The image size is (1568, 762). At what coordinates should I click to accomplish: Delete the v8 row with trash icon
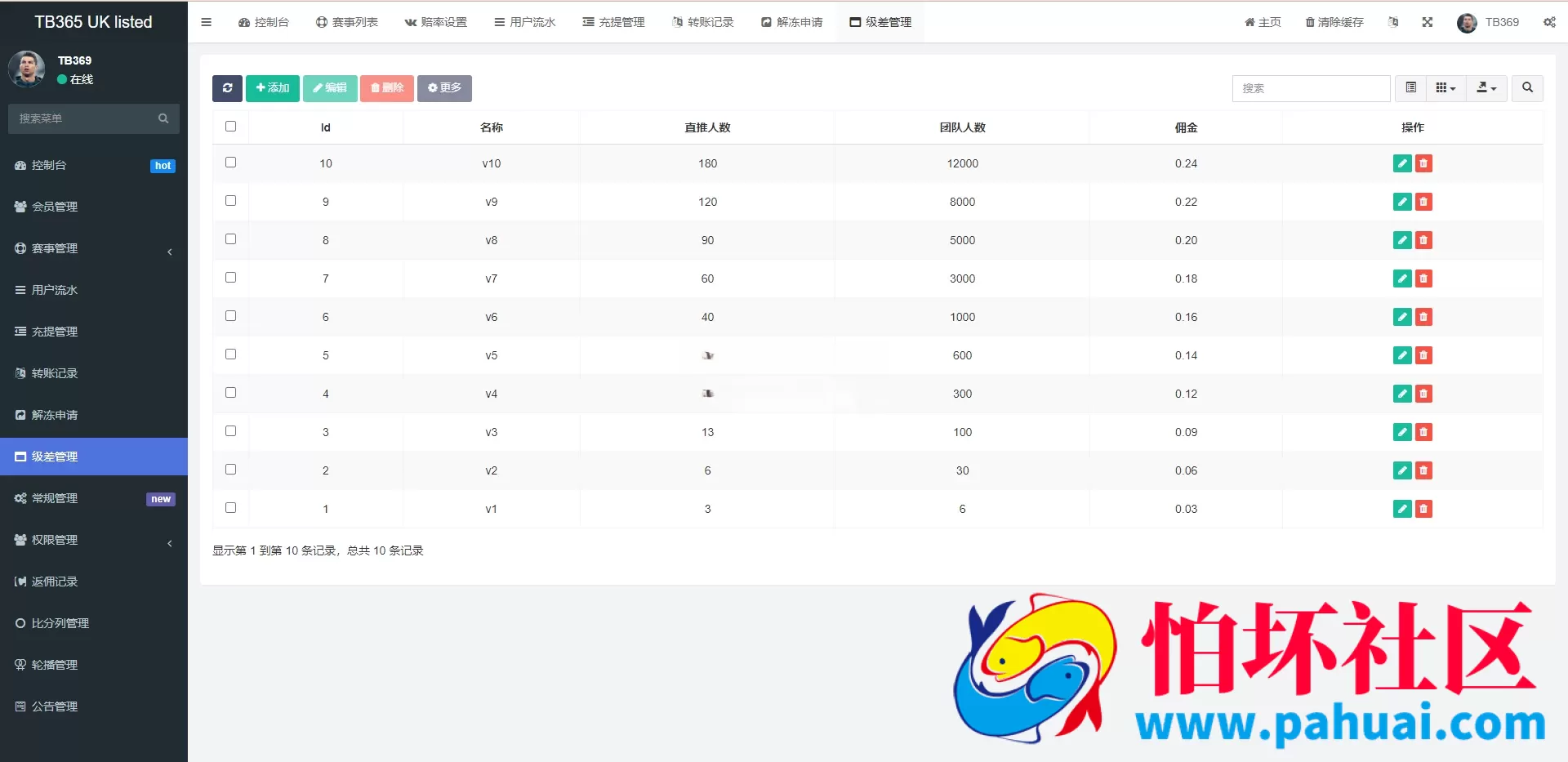(x=1423, y=240)
